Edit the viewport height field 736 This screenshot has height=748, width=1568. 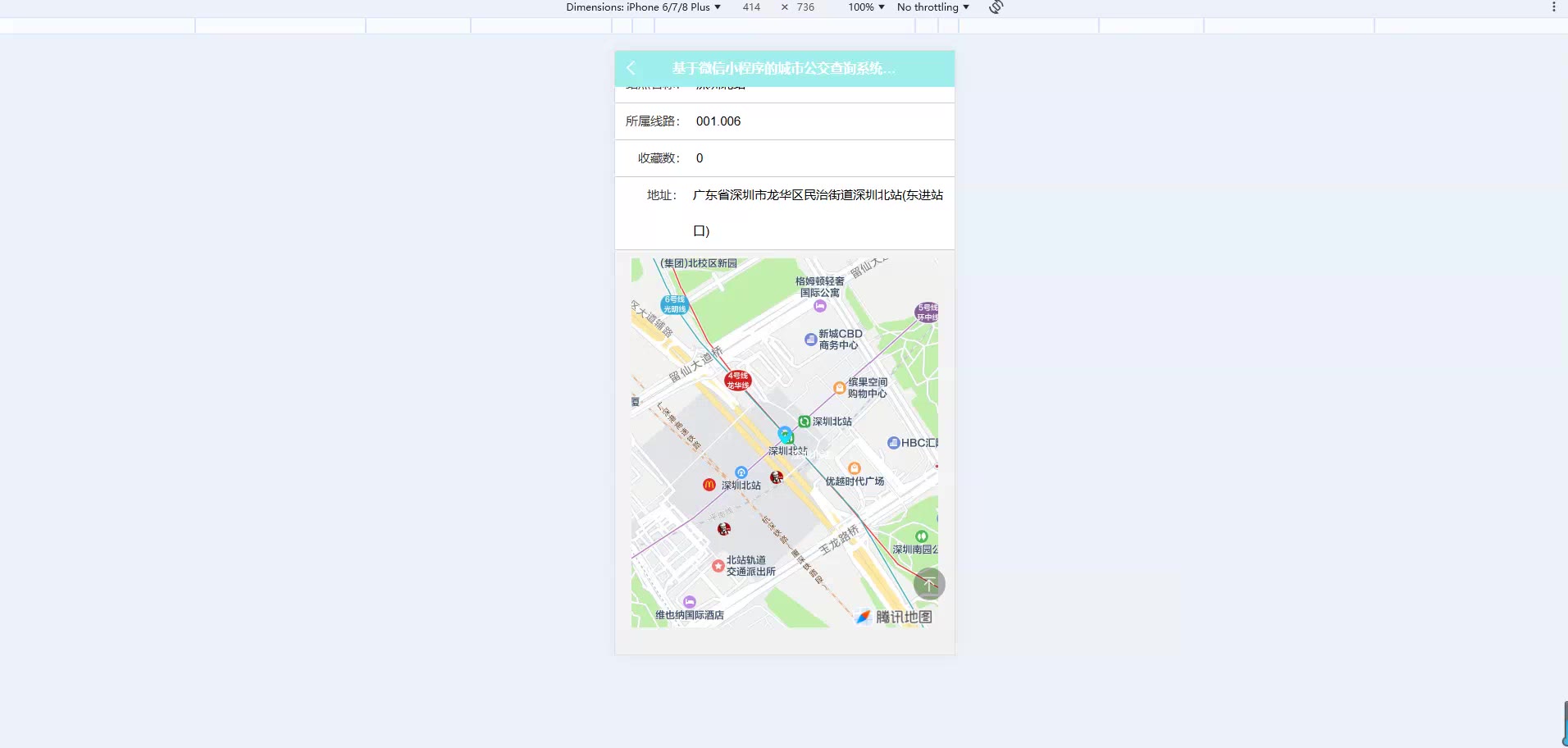coord(806,7)
